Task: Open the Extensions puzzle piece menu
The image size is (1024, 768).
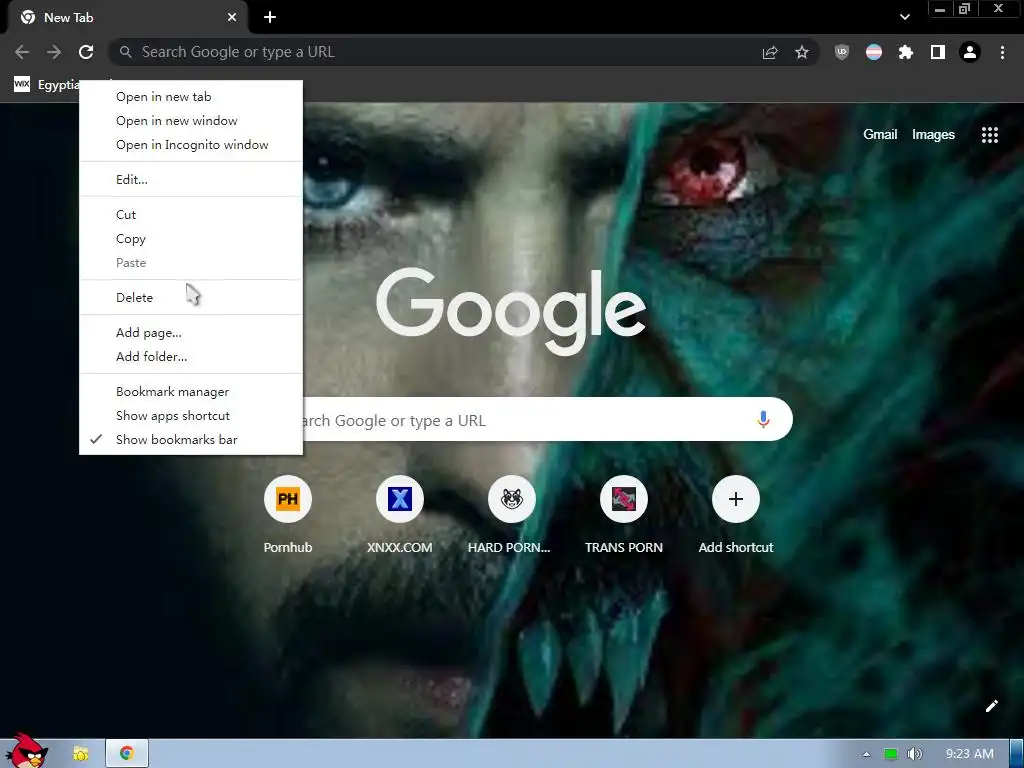Action: click(906, 52)
